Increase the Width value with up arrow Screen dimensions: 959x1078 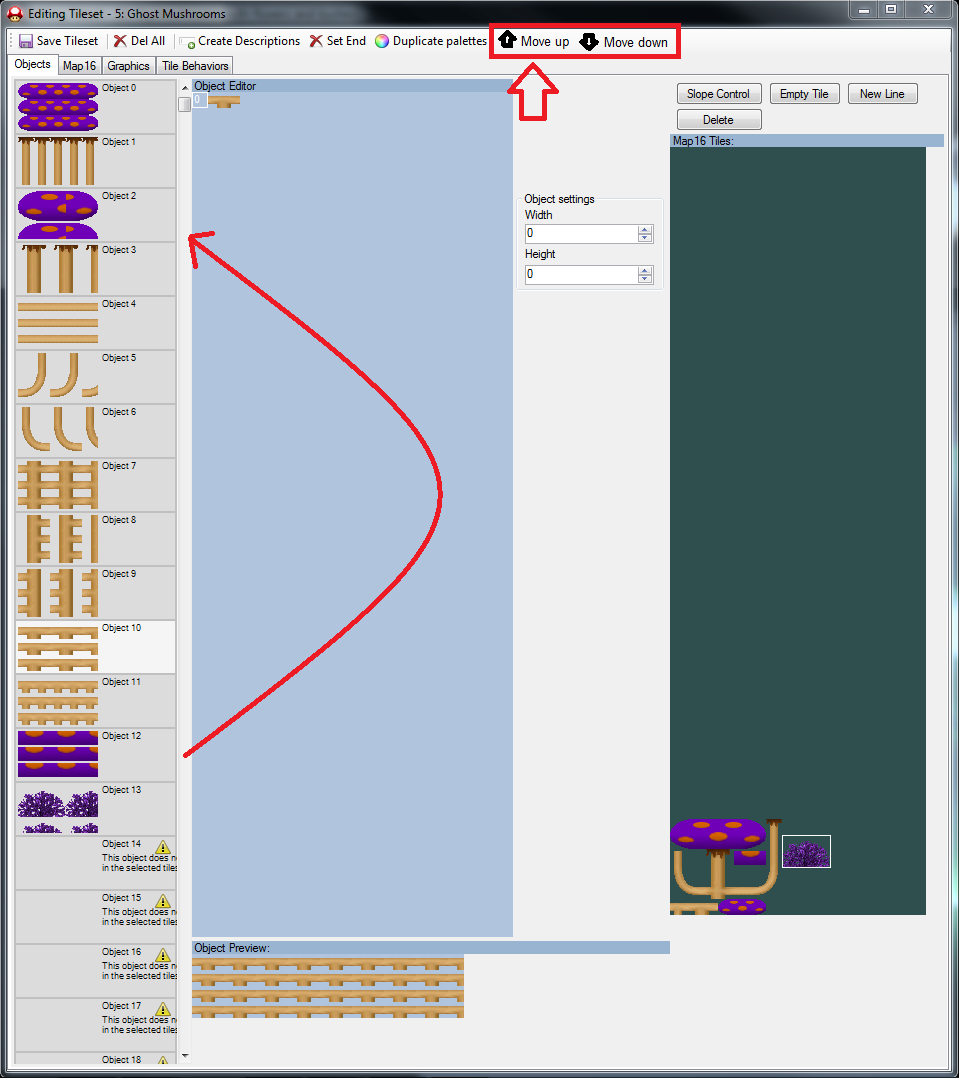pyautogui.click(x=645, y=230)
